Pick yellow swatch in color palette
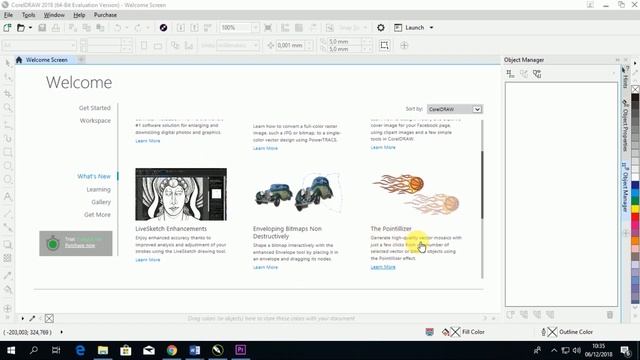 (x=635, y=209)
